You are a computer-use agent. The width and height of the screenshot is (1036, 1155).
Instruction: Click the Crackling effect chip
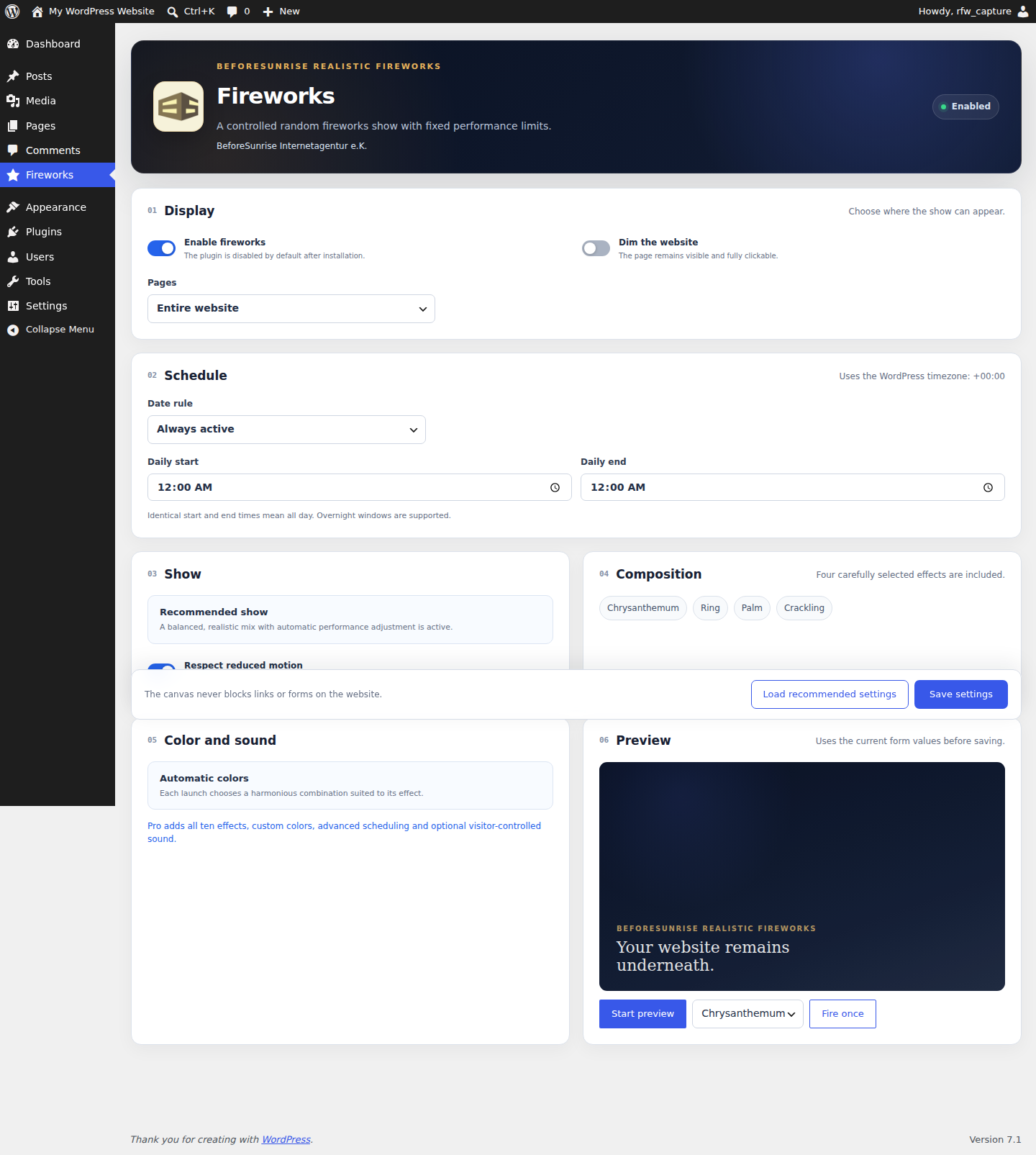point(804,608)
